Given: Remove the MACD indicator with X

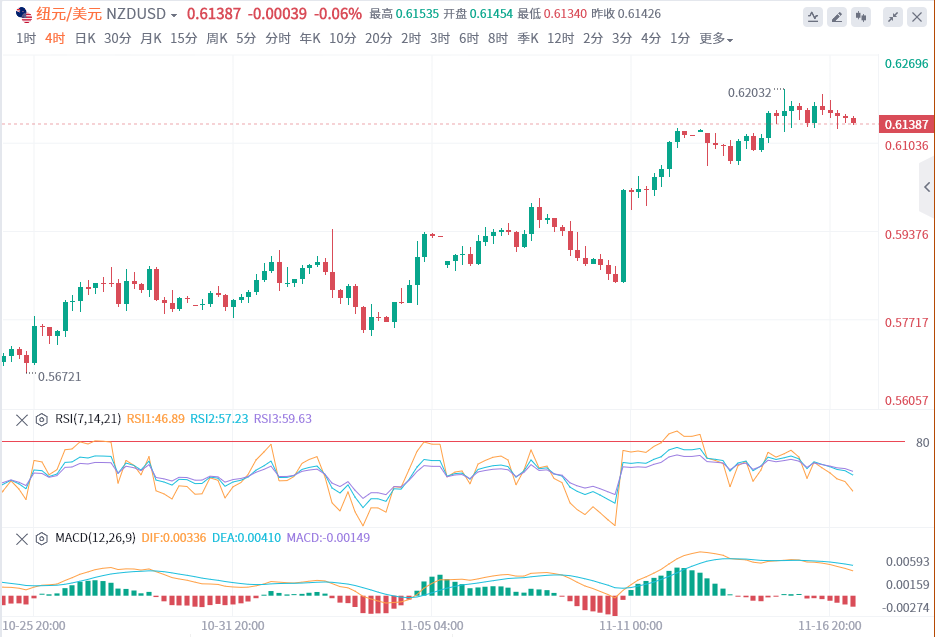Looking at the screenshot, I should point(21,539).
